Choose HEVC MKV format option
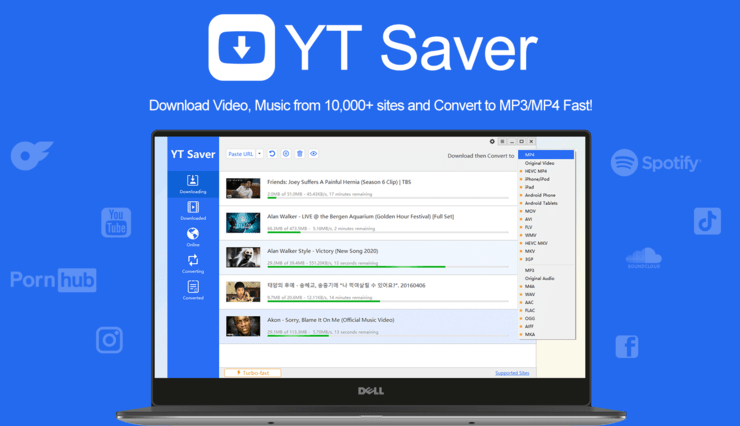Viewport: 740px width, 426px height. [x=536, y=243]
